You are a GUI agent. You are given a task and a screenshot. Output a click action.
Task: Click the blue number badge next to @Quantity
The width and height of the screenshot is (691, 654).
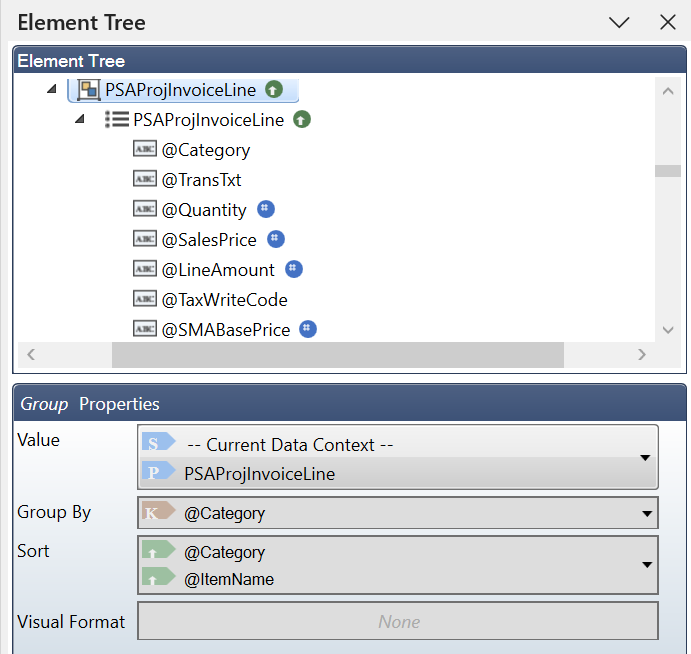(x=265, y=209)
